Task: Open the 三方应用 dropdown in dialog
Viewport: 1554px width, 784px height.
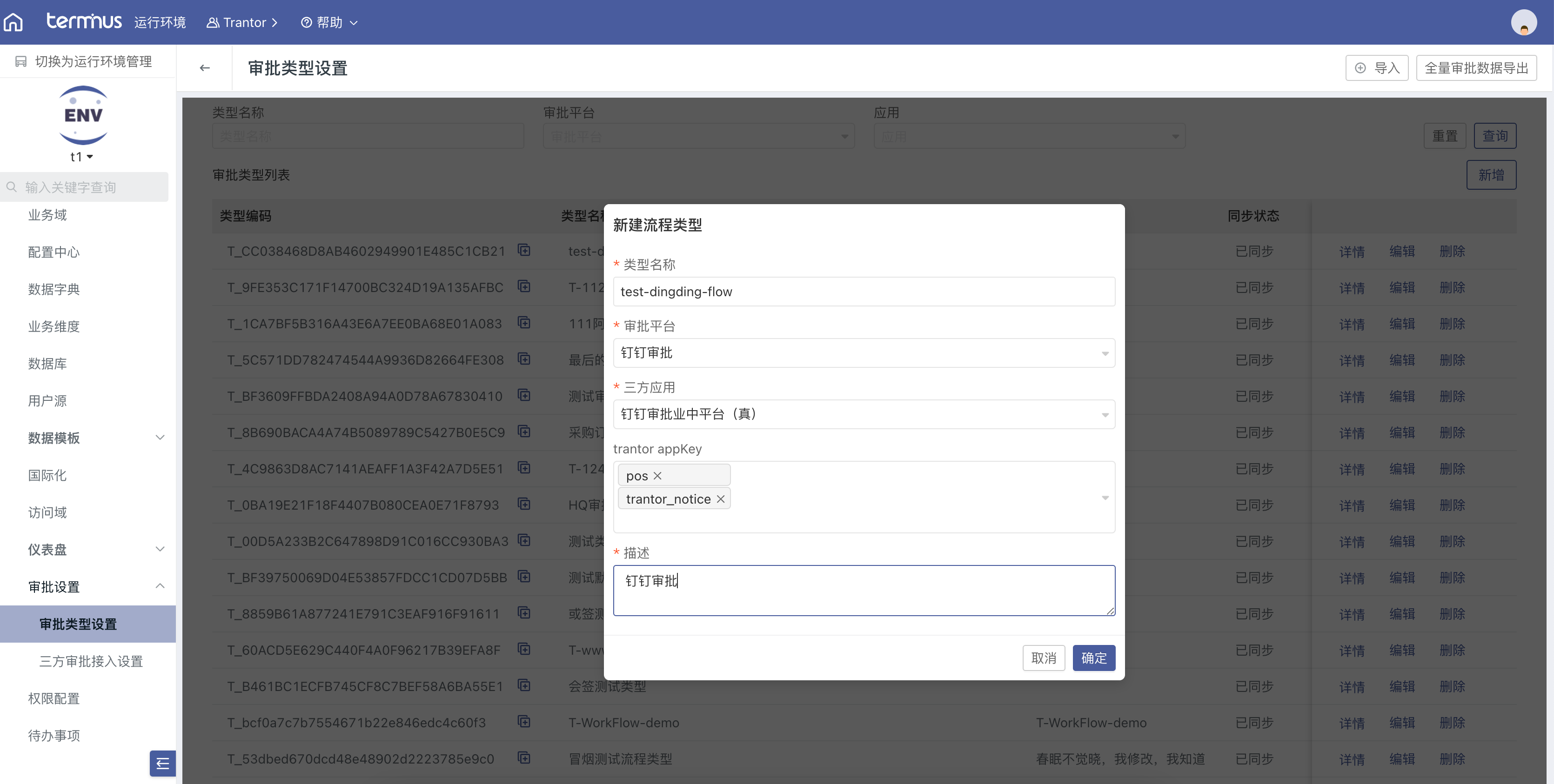Action: (x=864, y=414)
